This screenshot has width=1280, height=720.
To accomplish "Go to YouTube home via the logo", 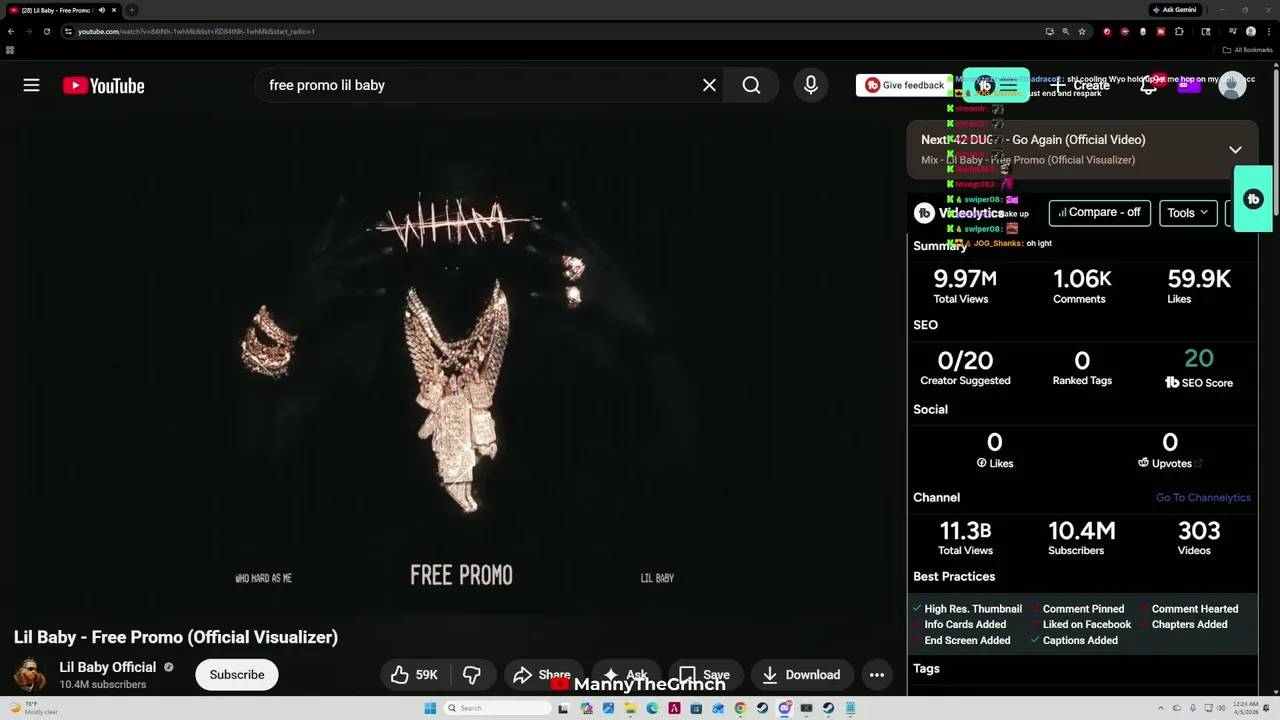I will [x=104, y=85].
